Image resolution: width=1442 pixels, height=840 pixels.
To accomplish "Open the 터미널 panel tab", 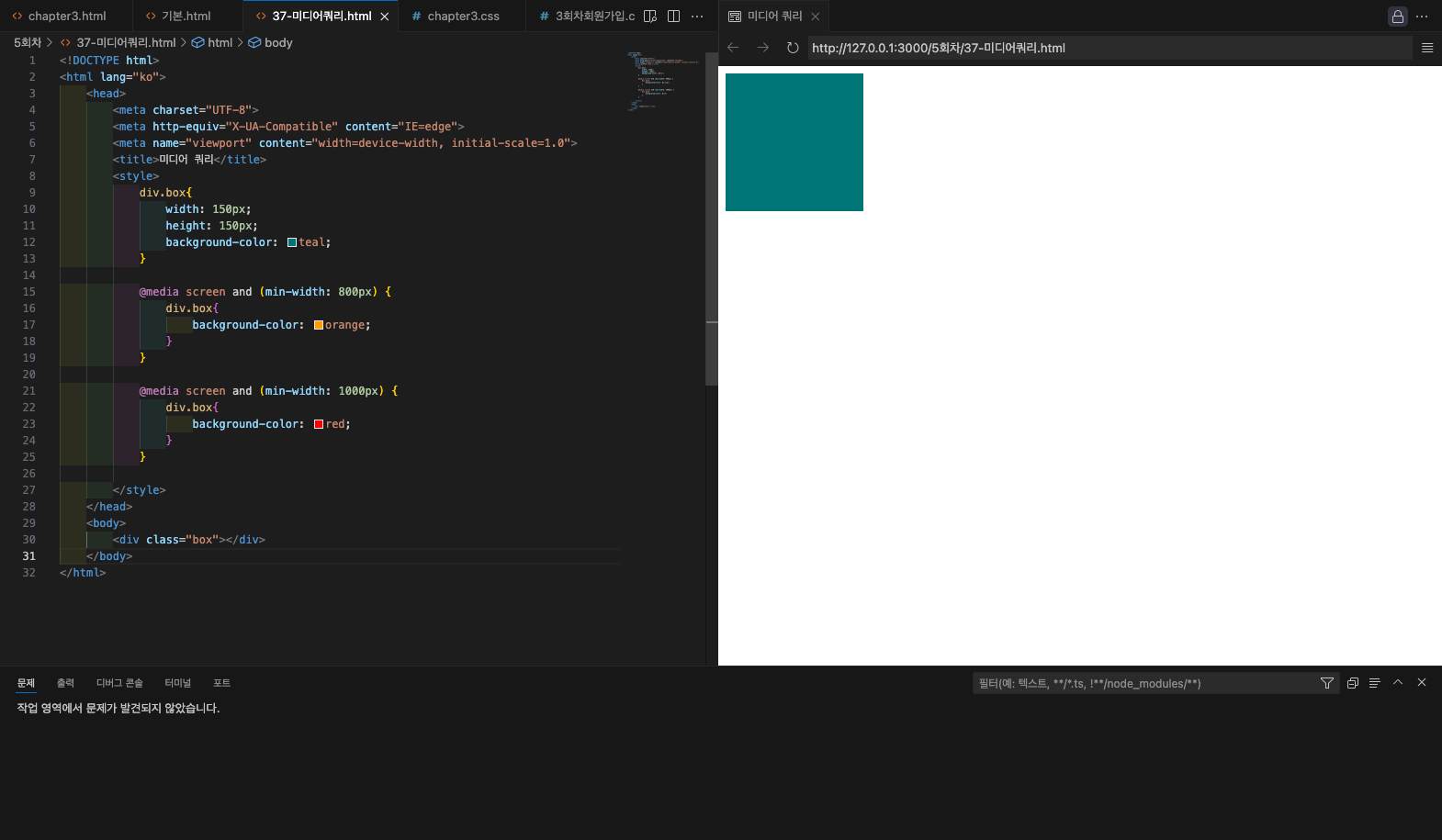I will click(x=177, y=683).
